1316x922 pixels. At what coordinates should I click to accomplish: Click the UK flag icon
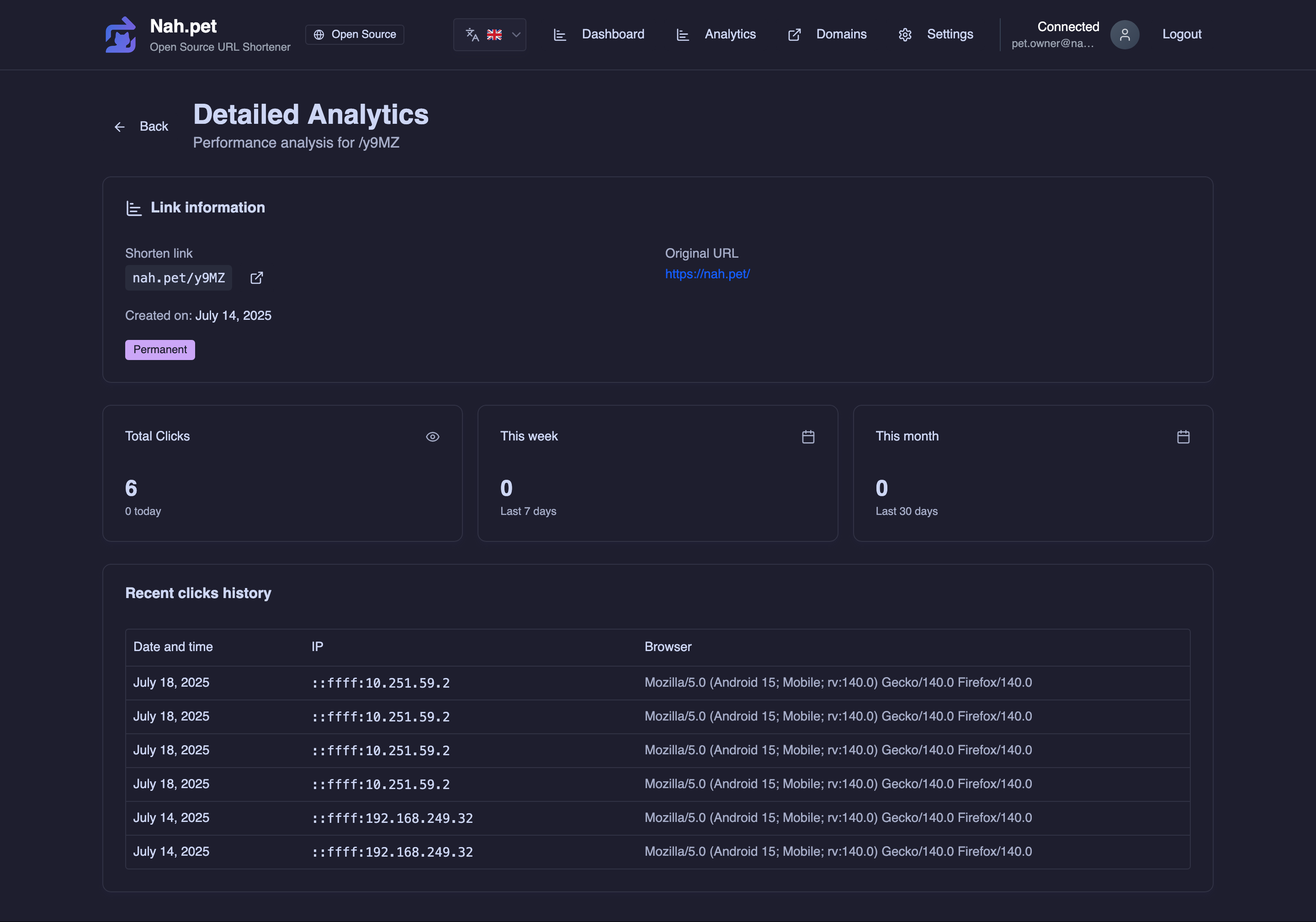[494, 34]
